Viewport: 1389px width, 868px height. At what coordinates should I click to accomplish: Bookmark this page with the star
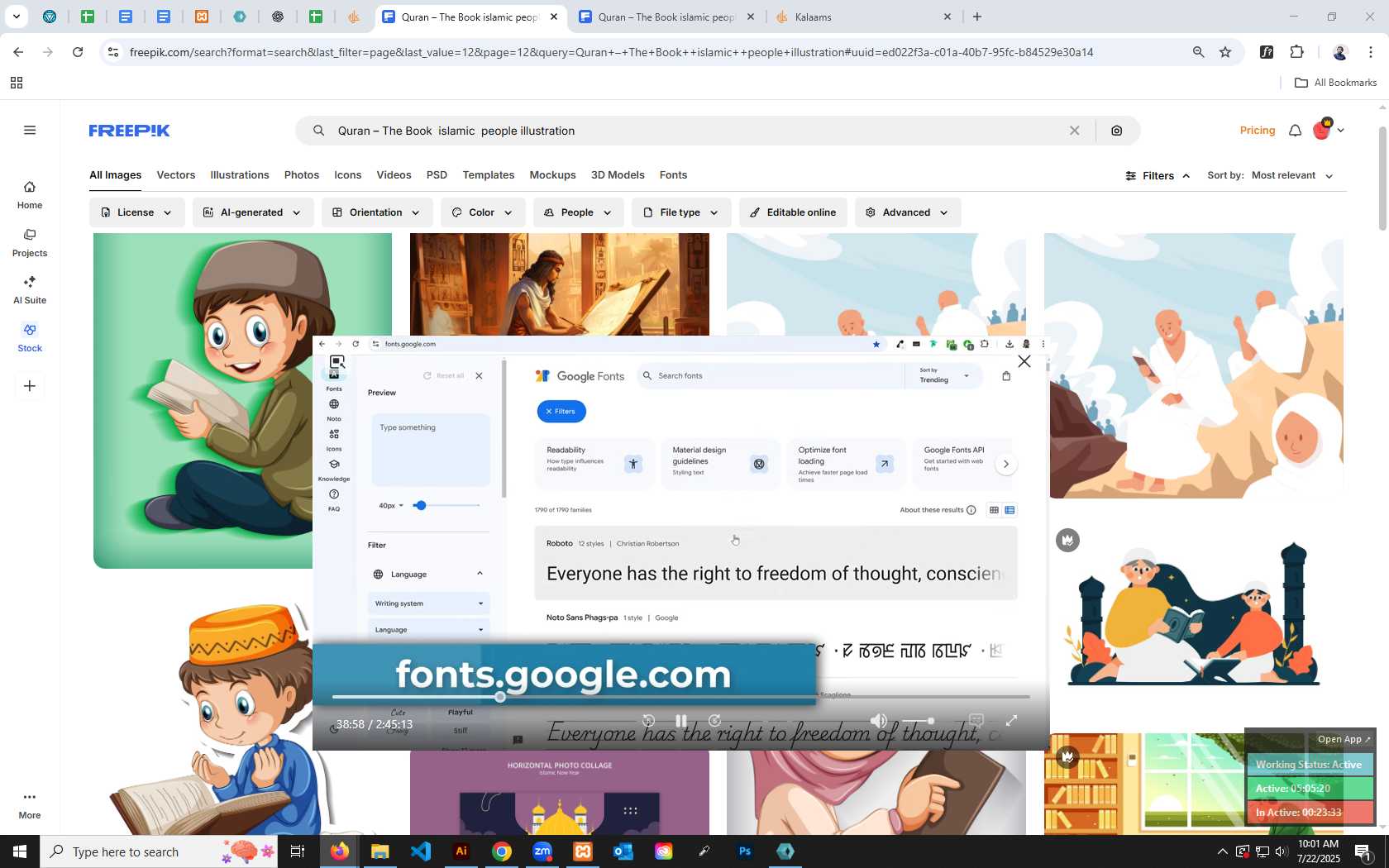(x=1225, y=52)
